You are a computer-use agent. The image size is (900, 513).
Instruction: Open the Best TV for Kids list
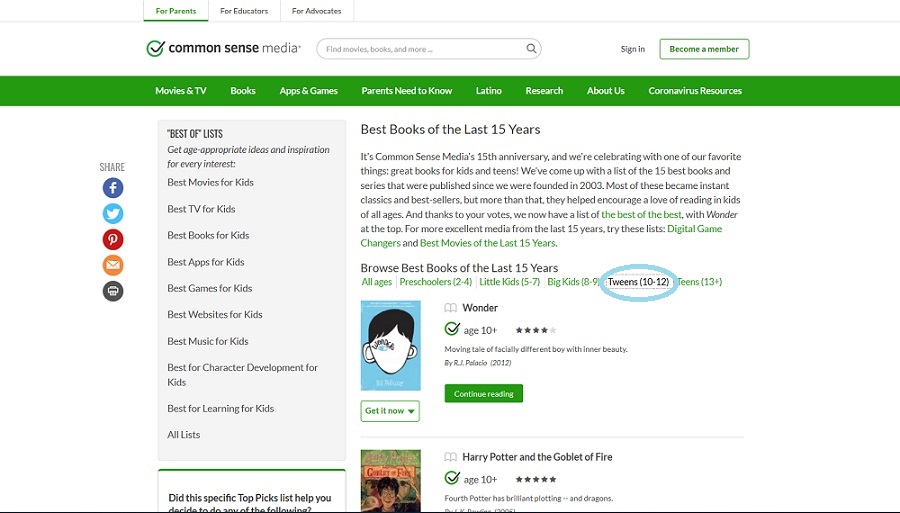(201, 209)
